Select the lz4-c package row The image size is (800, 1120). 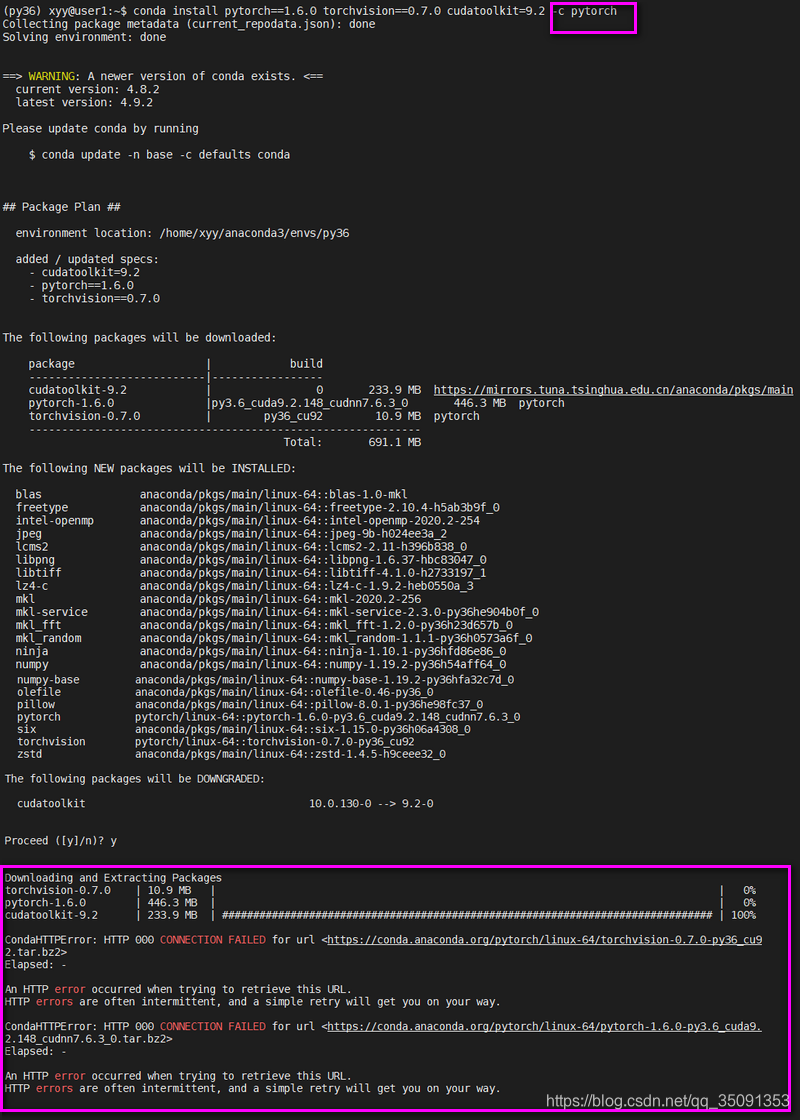[244, 585]
